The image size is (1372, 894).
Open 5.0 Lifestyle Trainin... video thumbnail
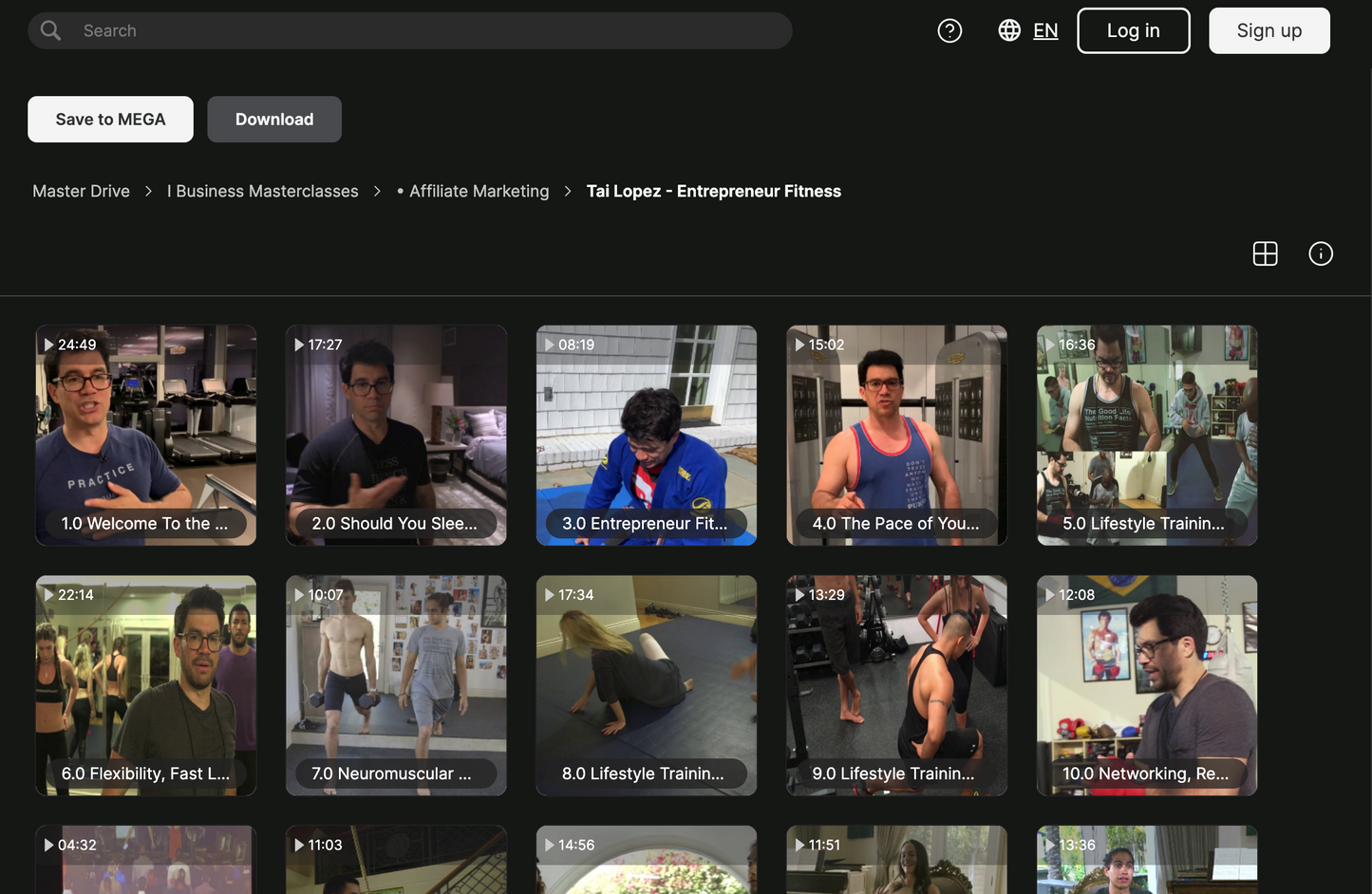click(x=1147, y=436)
